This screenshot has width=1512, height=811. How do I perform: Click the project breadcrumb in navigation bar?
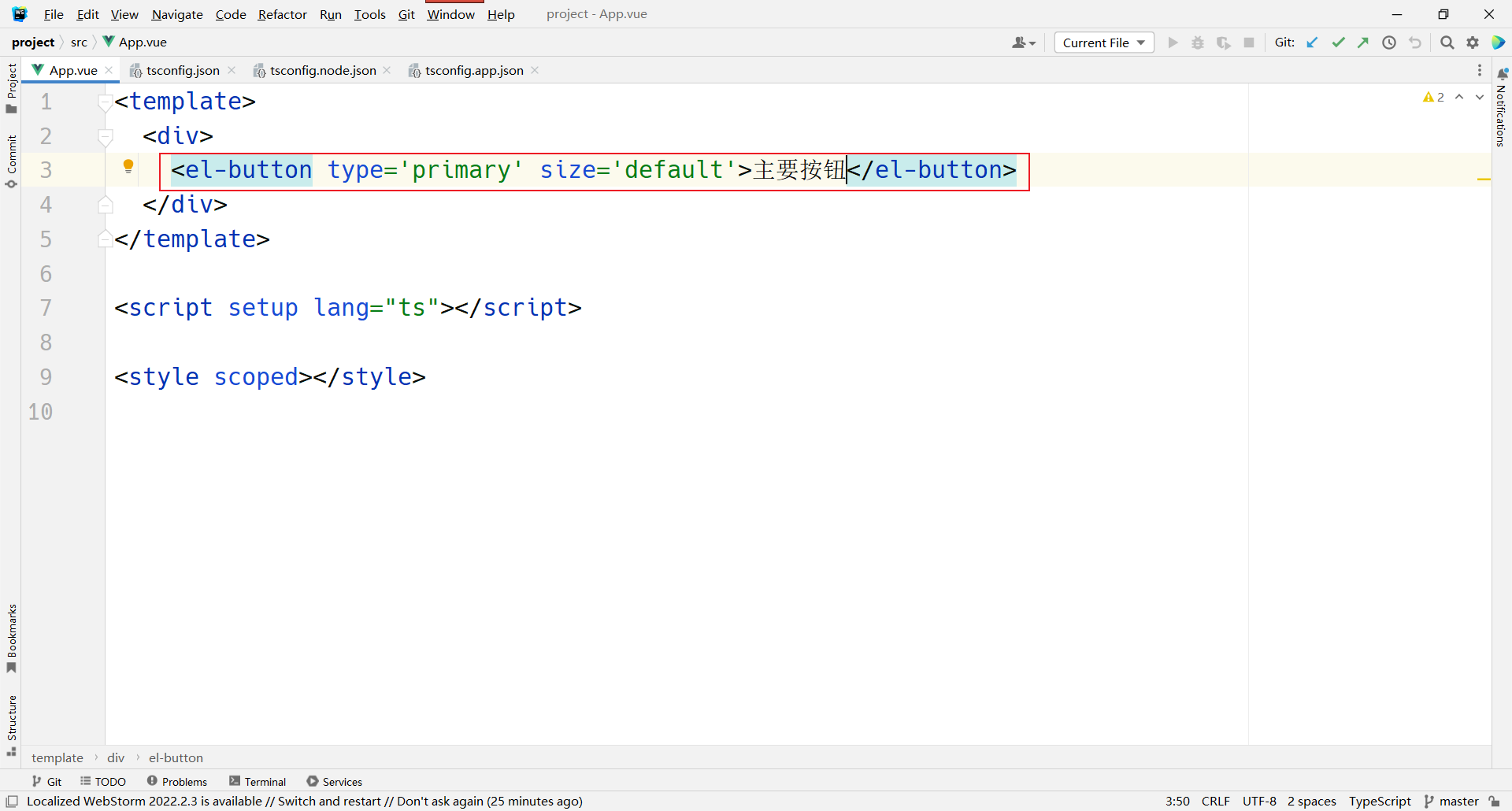point(33,43)
